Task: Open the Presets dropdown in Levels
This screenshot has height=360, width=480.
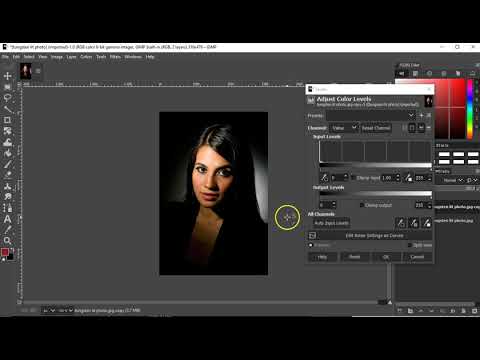Action: pos(371,116)
